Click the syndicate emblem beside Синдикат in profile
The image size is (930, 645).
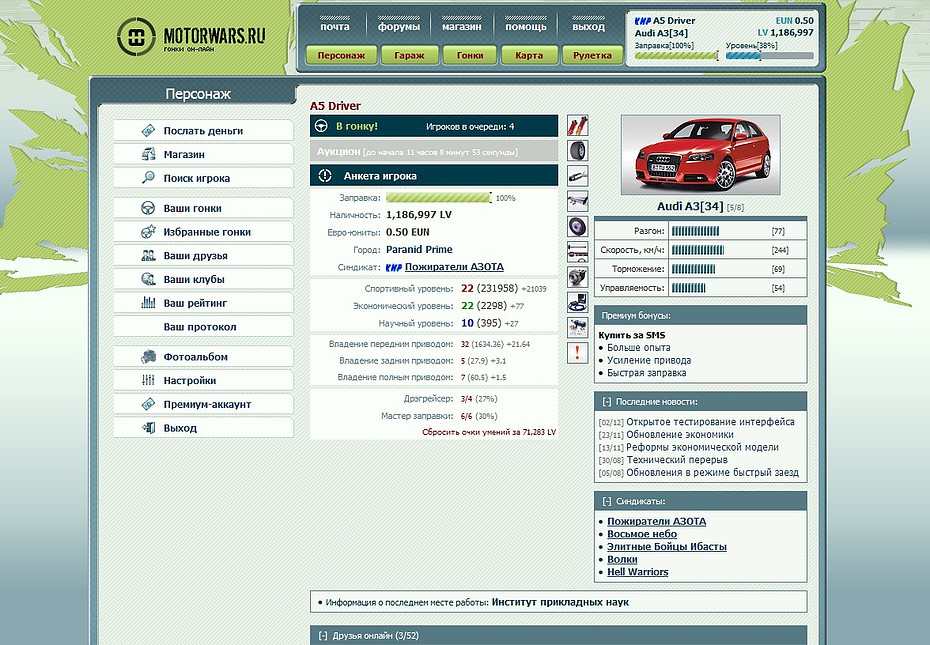(394, 268)
